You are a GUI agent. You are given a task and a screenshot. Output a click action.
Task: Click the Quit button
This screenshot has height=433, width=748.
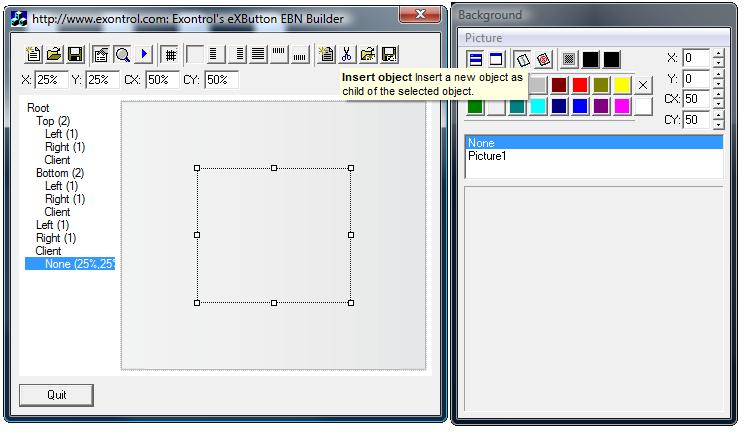pos(57,395)
